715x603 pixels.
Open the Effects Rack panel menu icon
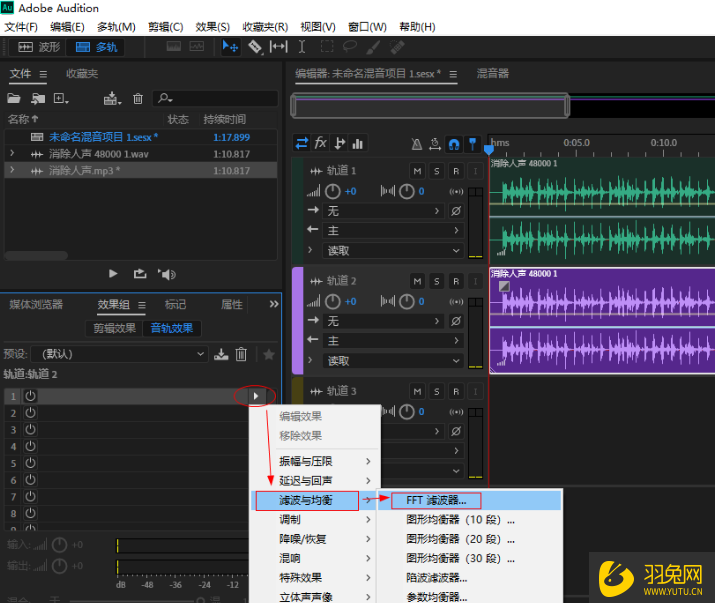142,305
